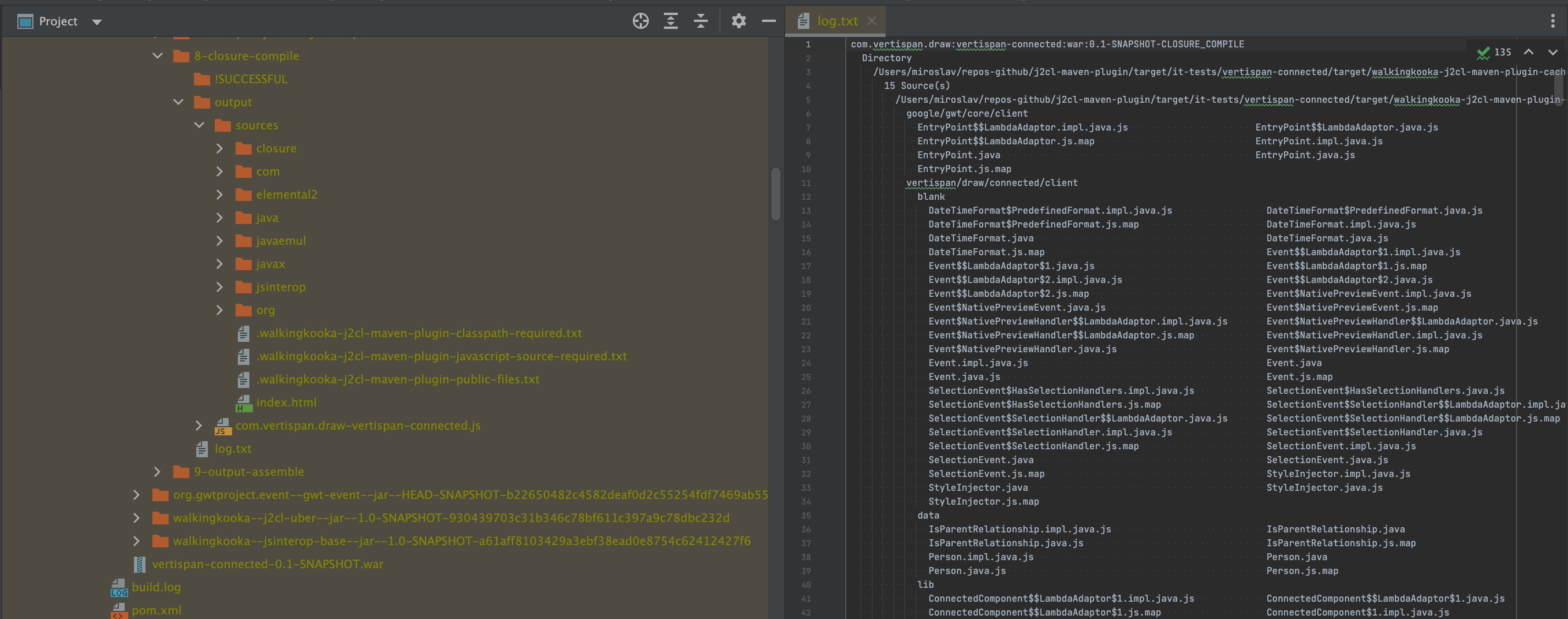
Task: Click 'SelectionEvent.java' on line 31
Action: click(981, 460)
